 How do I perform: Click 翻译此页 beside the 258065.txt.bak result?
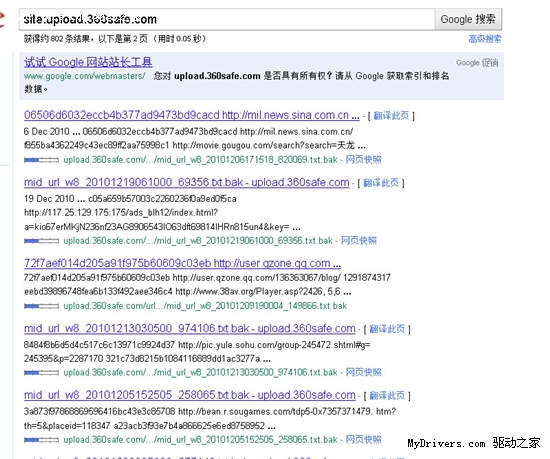click(387, 396)
